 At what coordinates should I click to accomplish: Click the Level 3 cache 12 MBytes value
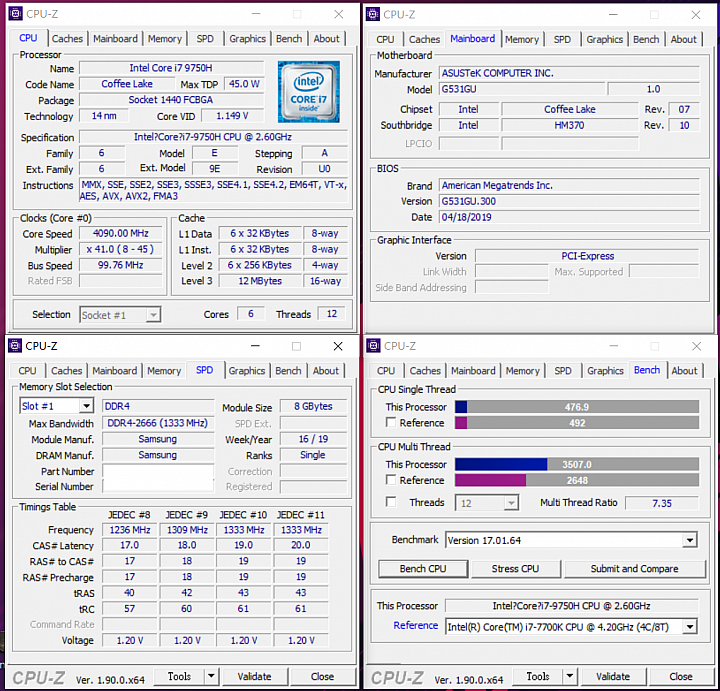point(260,281)
